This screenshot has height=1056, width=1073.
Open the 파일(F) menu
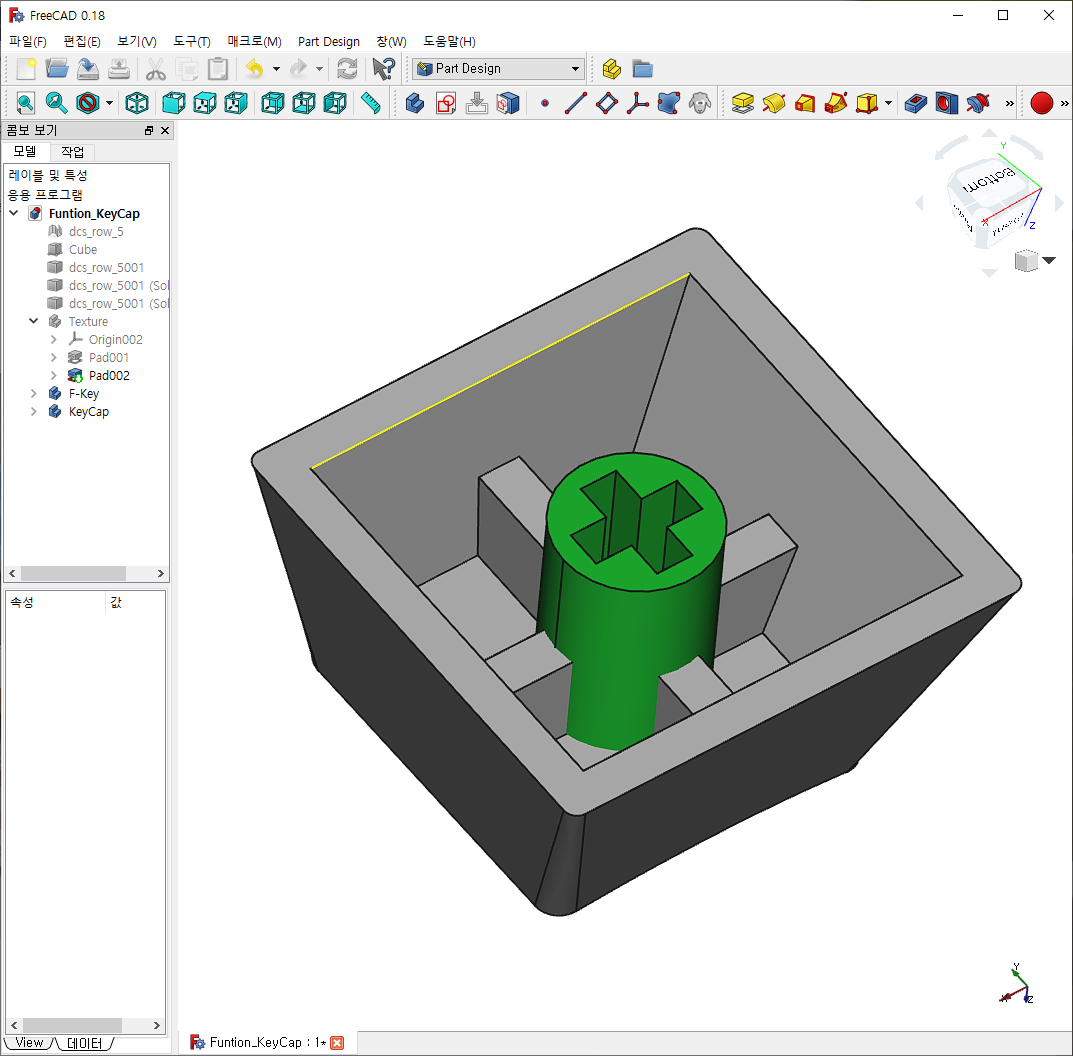point(27,42)
